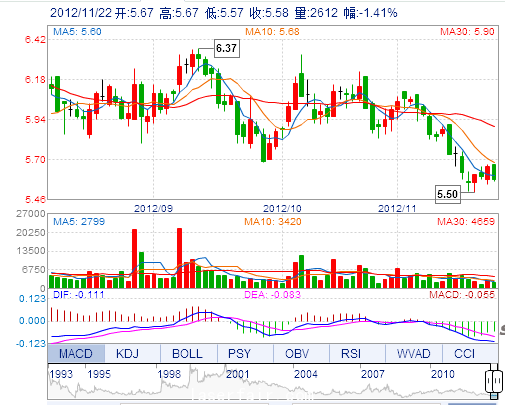Click the MA30: 5.90 price legend
The width and height of the screenshot is (505, 405).
coord(467,32)
